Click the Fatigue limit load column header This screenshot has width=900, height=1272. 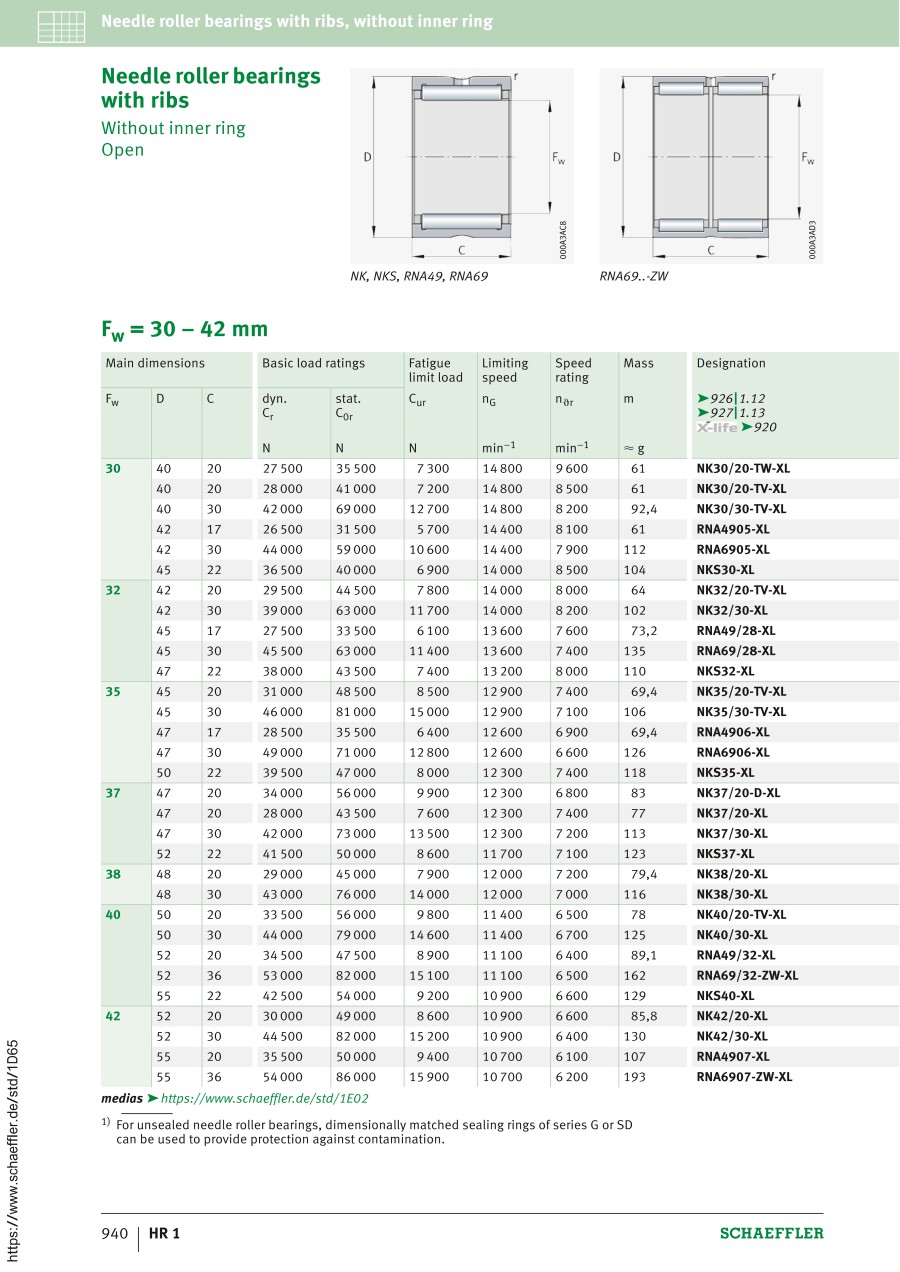click(435, 370)
